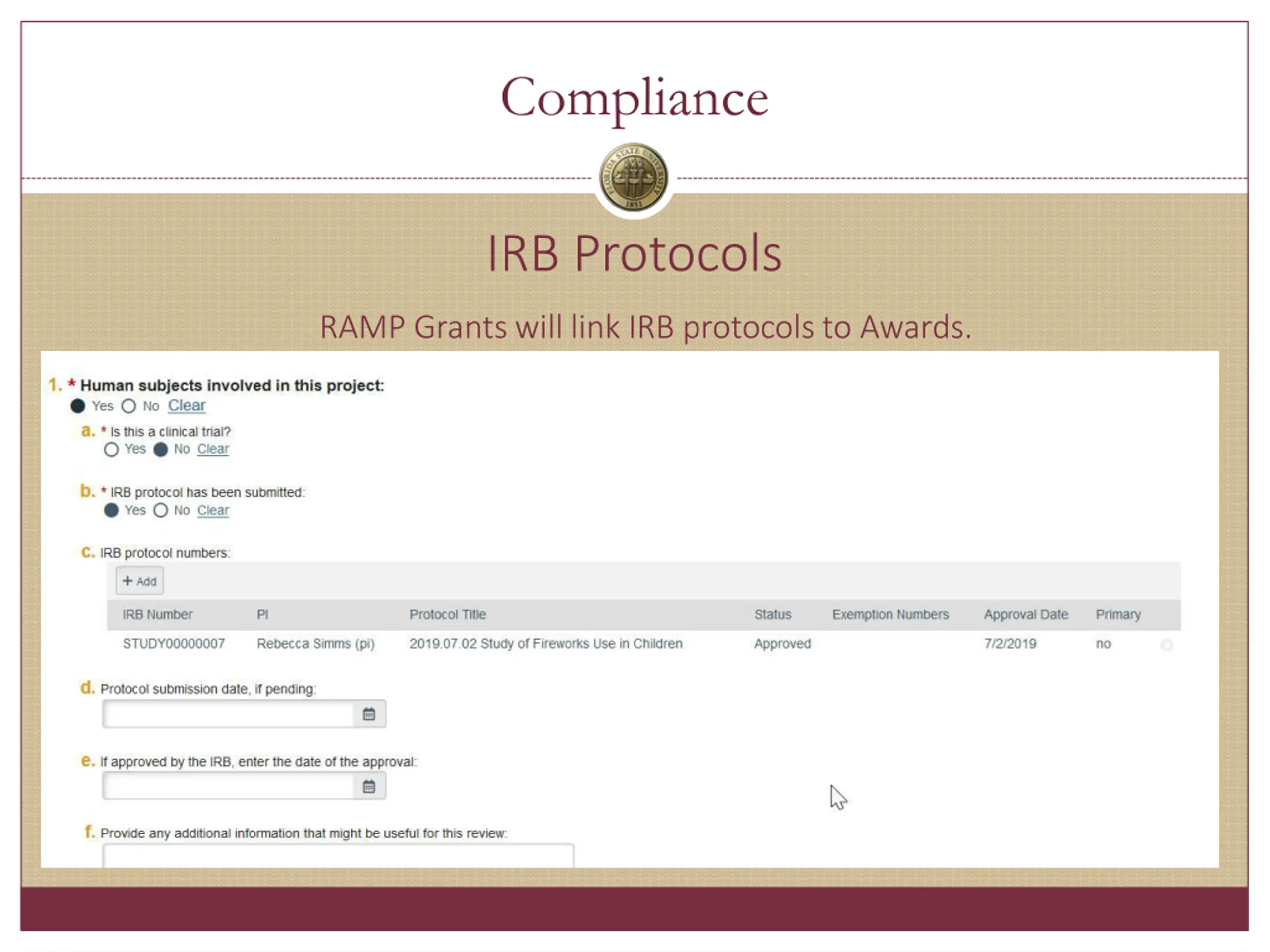Choose No for clinical trial question
The width and height of the screenshot is (1270, 952).
click(161, 449)
